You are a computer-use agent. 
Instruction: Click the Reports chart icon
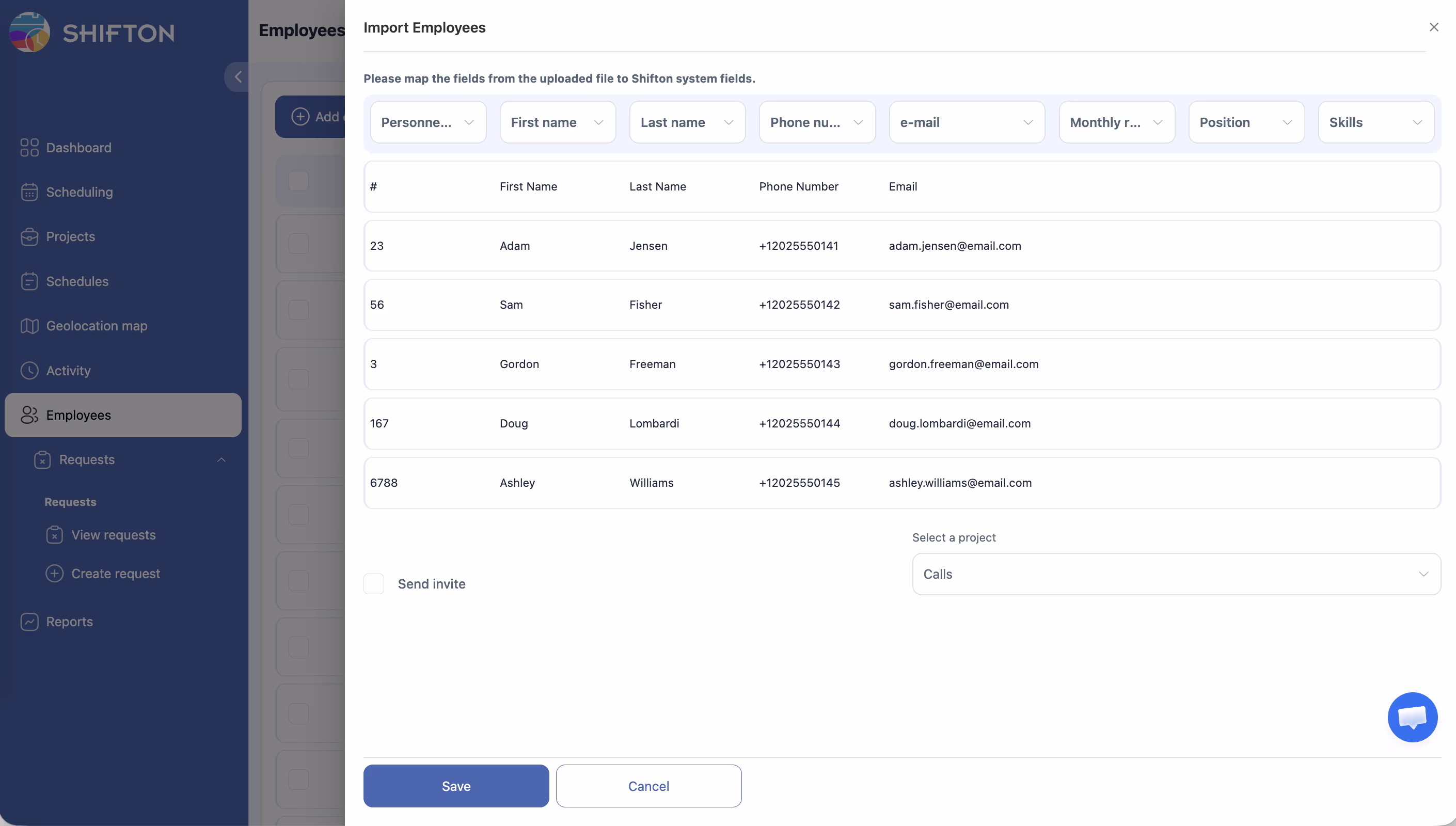pos(29,622)
